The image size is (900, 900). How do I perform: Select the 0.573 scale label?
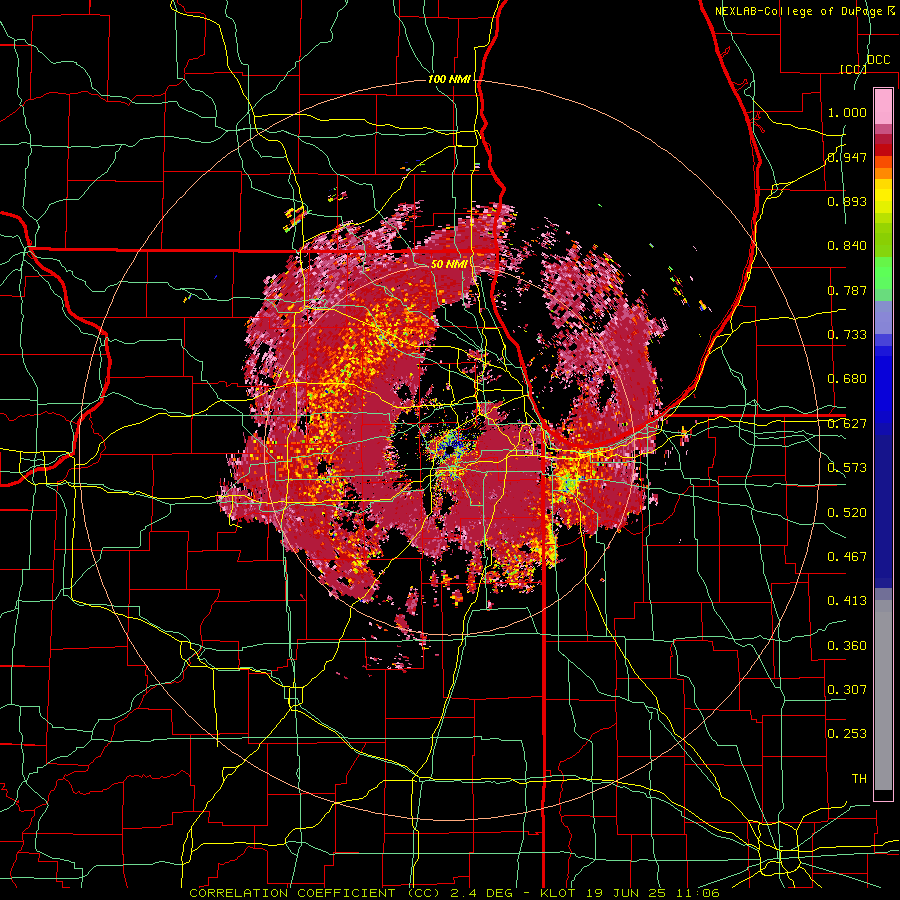(847, 468)
